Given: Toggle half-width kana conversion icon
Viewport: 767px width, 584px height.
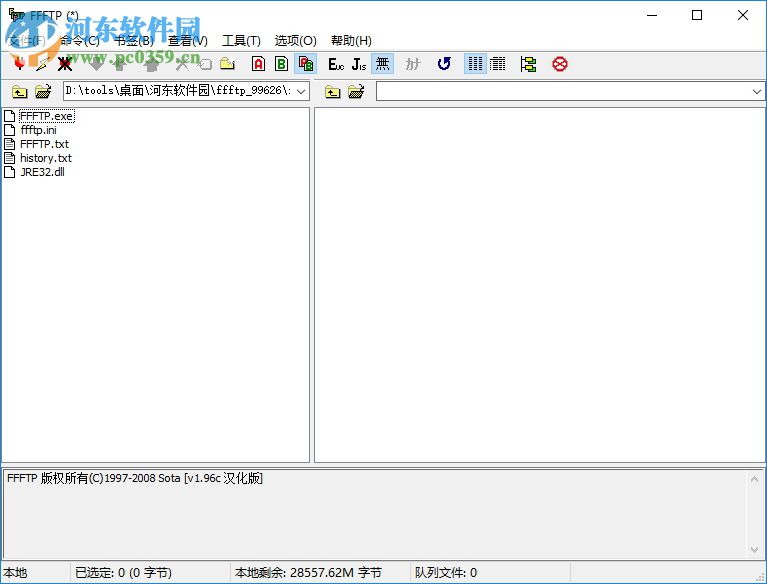Looking at the screenshot, I should point(412,64).
